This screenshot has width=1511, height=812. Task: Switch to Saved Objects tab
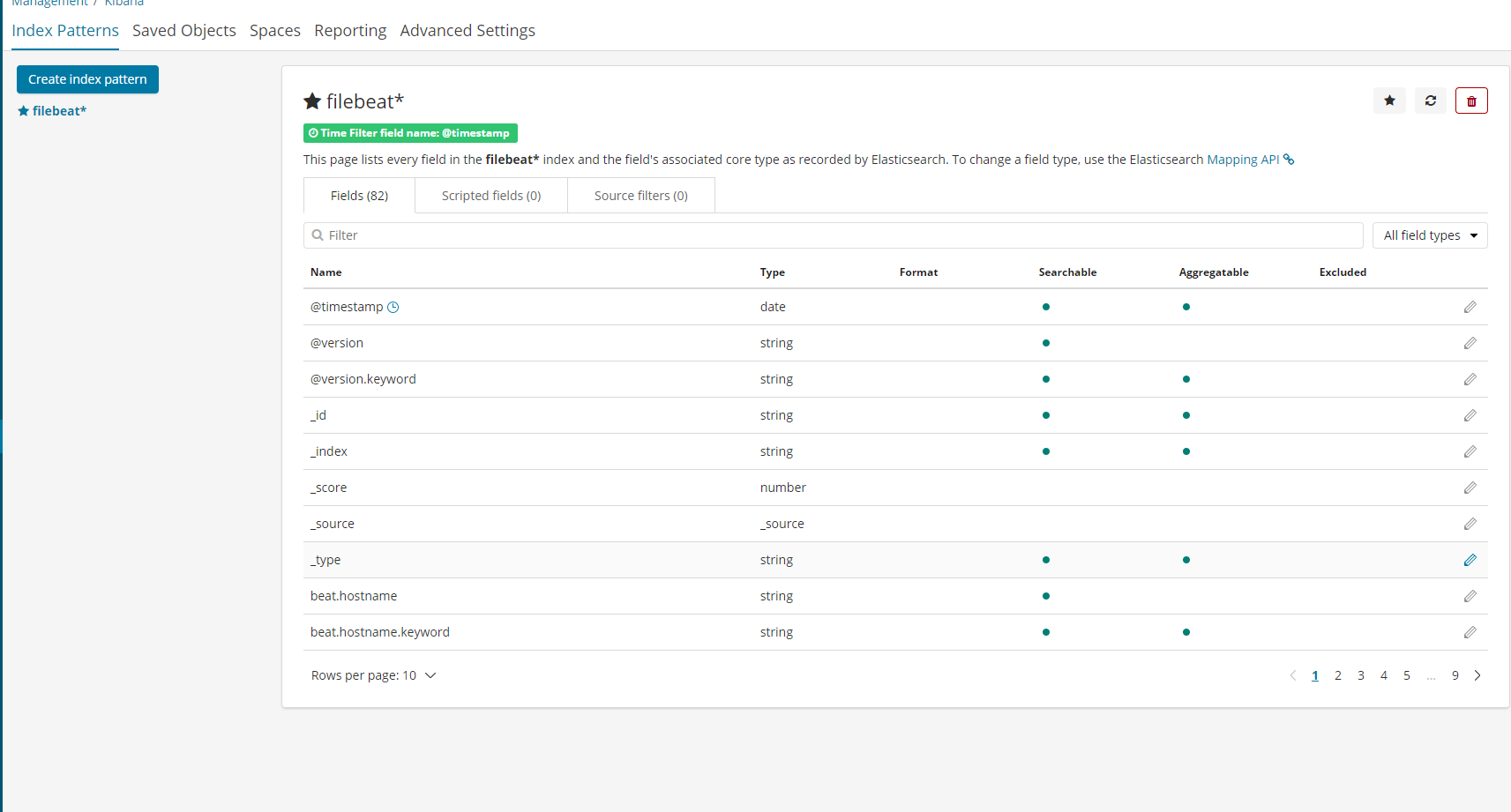pyautogui.click(x=184, y=31)
